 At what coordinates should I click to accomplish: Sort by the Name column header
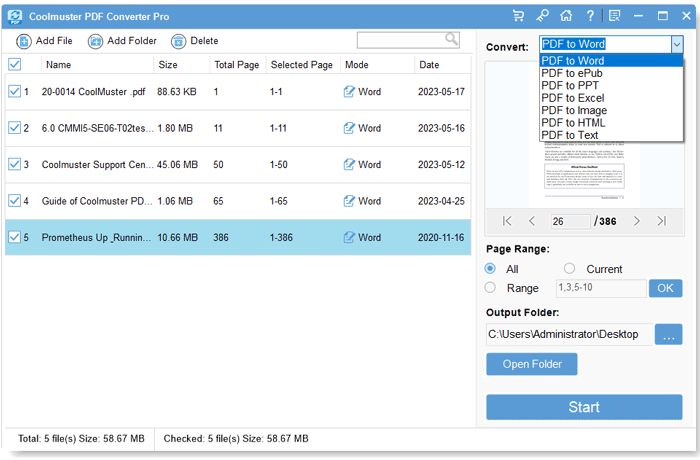(58, 65)
